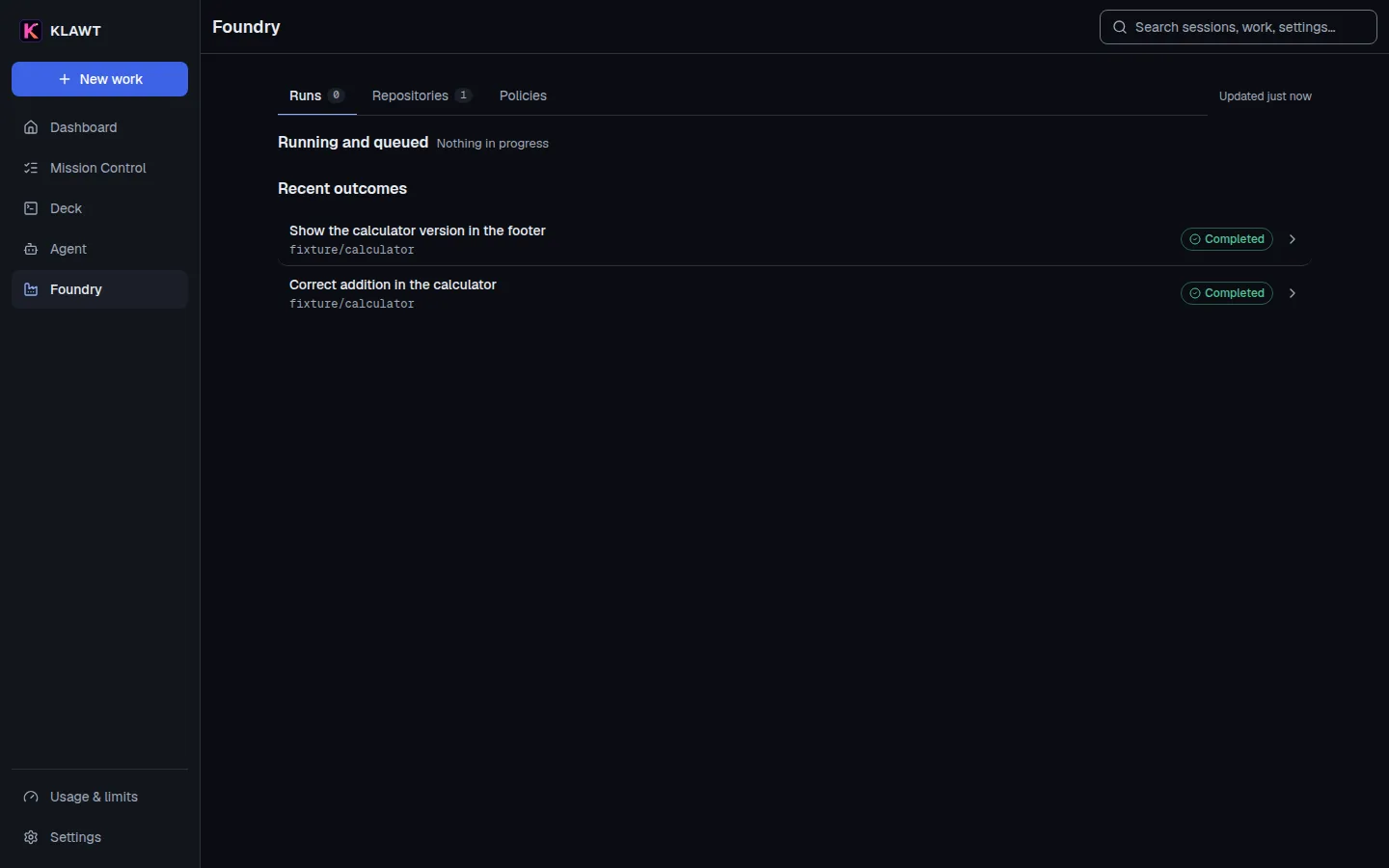Click the Dashboard home icon
Screen dimensions: 1389x868
31,127
